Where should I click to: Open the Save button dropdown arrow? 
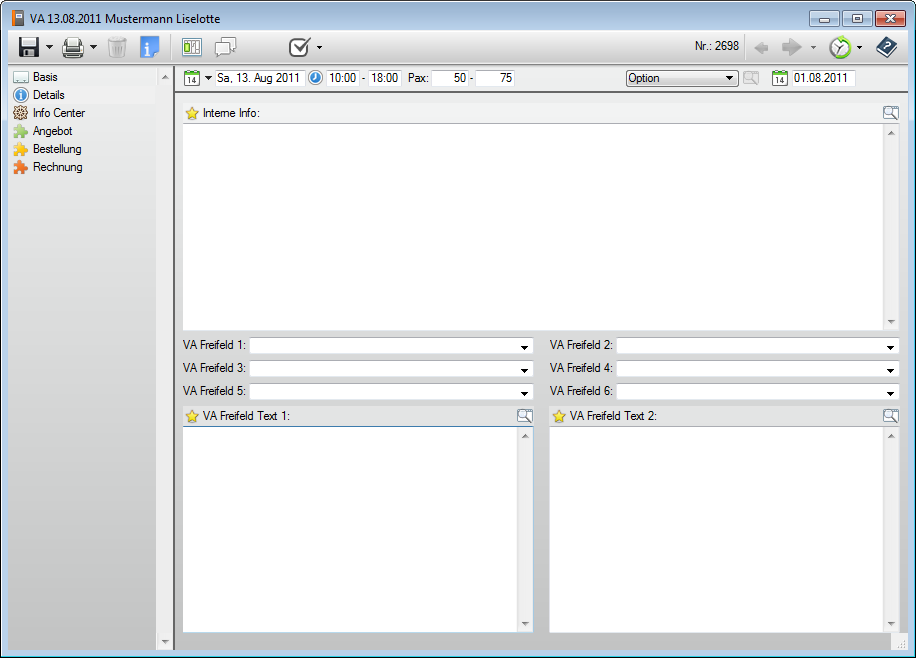click(x=49, y=47)
